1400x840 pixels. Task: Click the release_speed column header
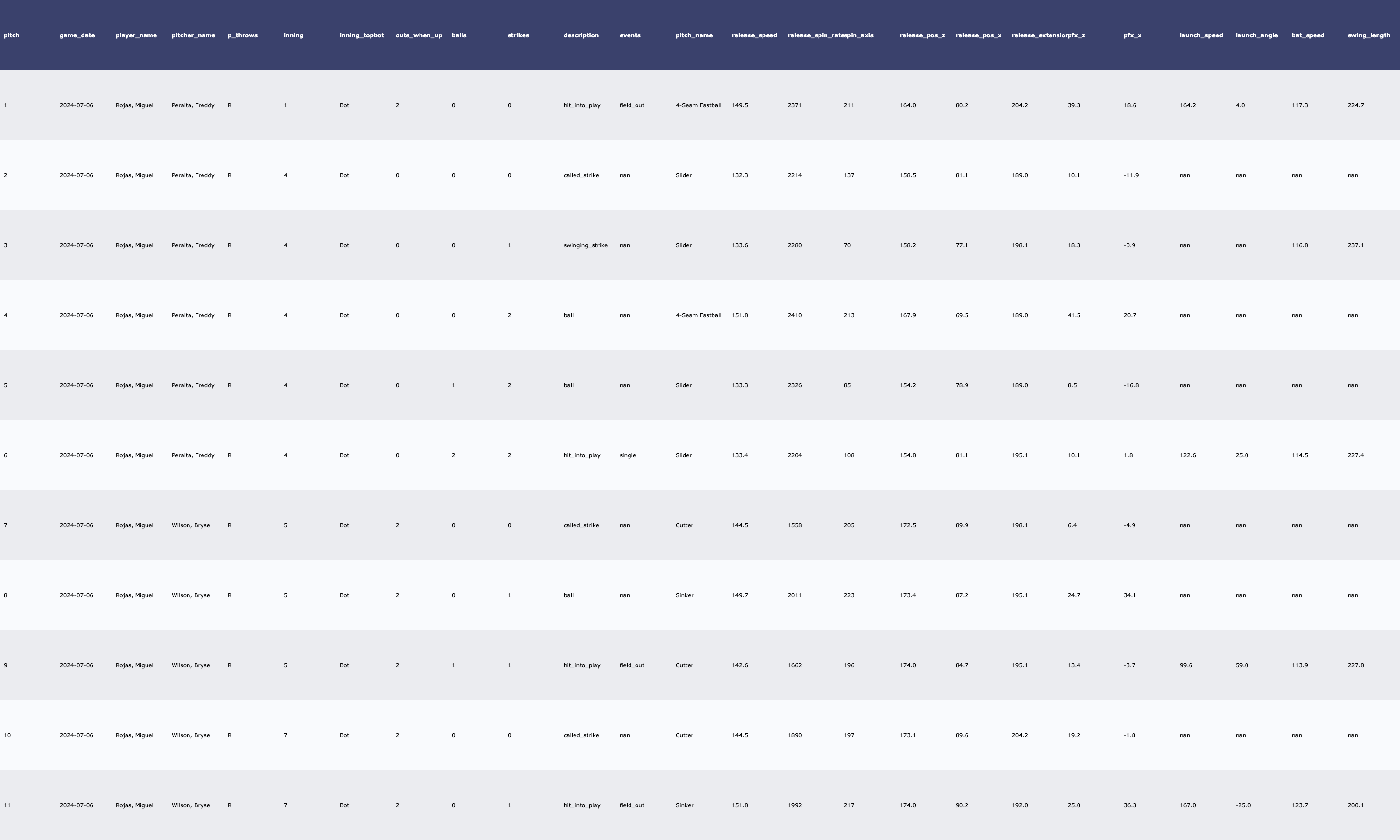click(x=754, y=35)
